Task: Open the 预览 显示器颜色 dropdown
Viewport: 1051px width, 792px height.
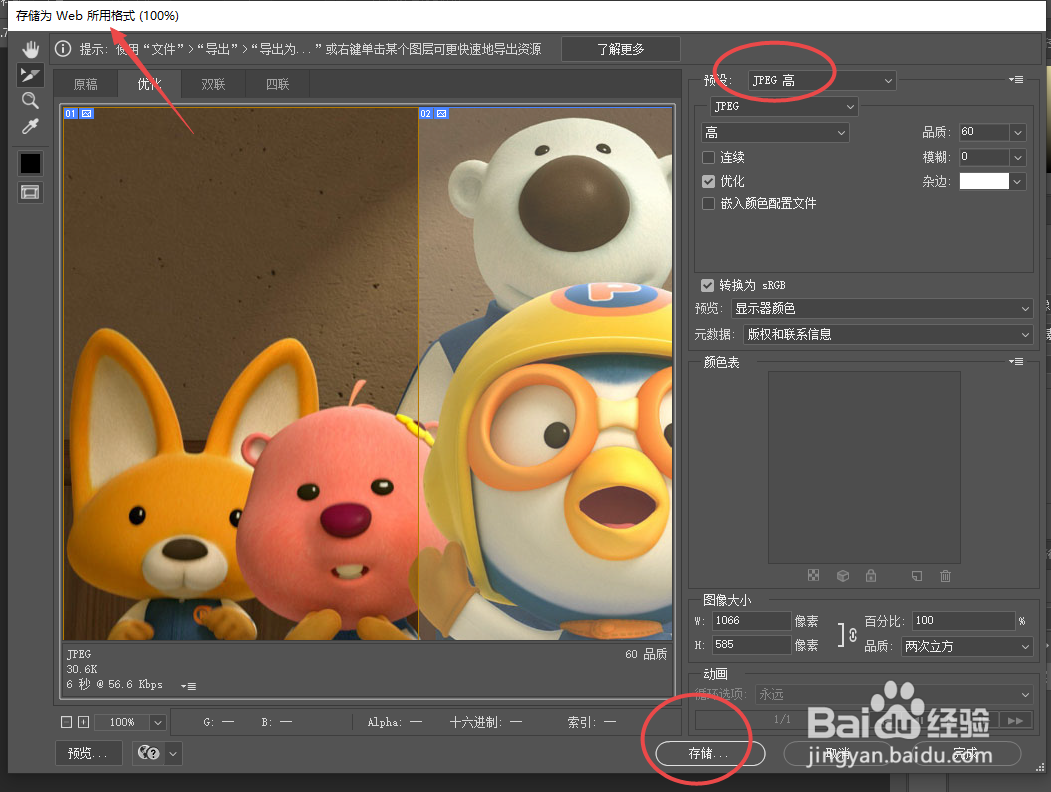Action: (882, 308)
